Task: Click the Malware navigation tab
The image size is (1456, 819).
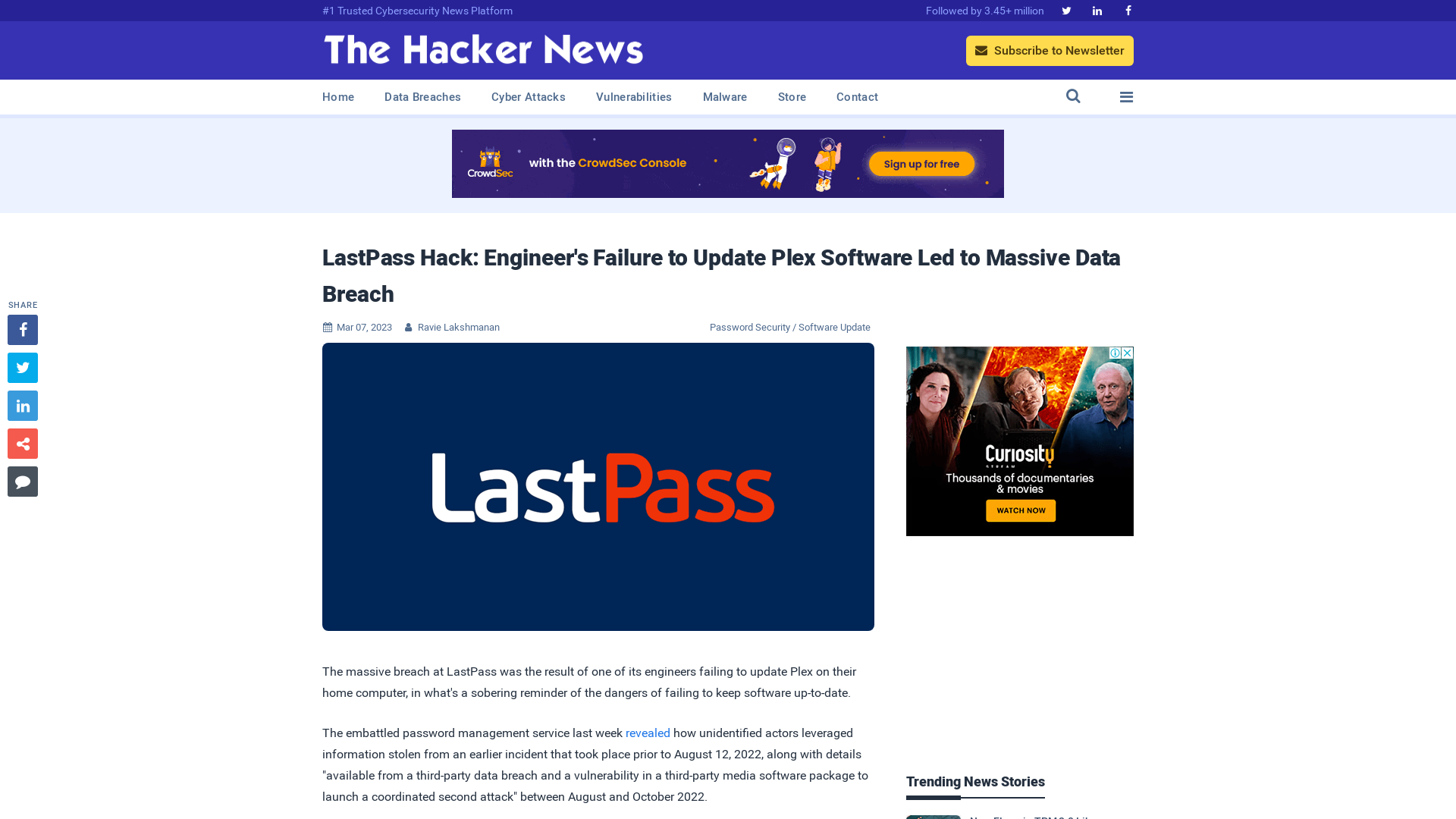Action: point(725,96)
